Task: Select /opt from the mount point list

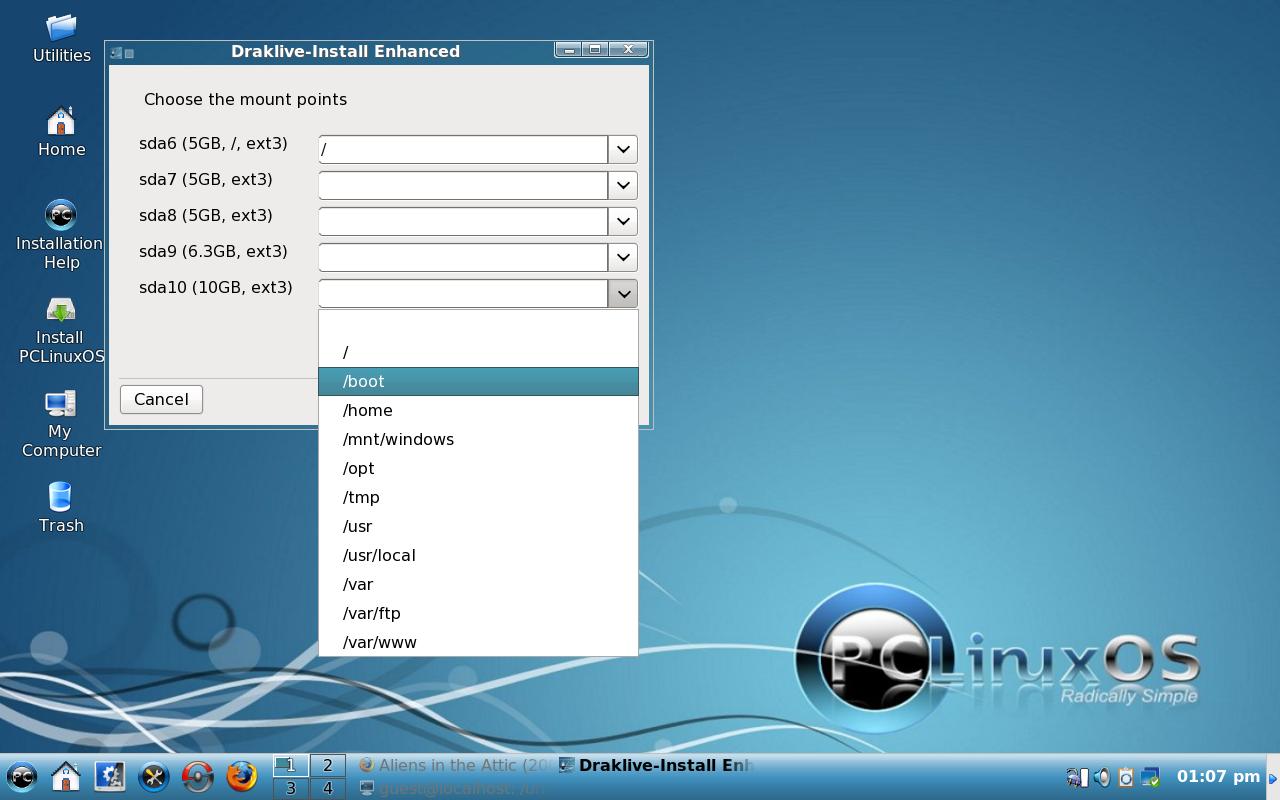Action: coord(478,468)
